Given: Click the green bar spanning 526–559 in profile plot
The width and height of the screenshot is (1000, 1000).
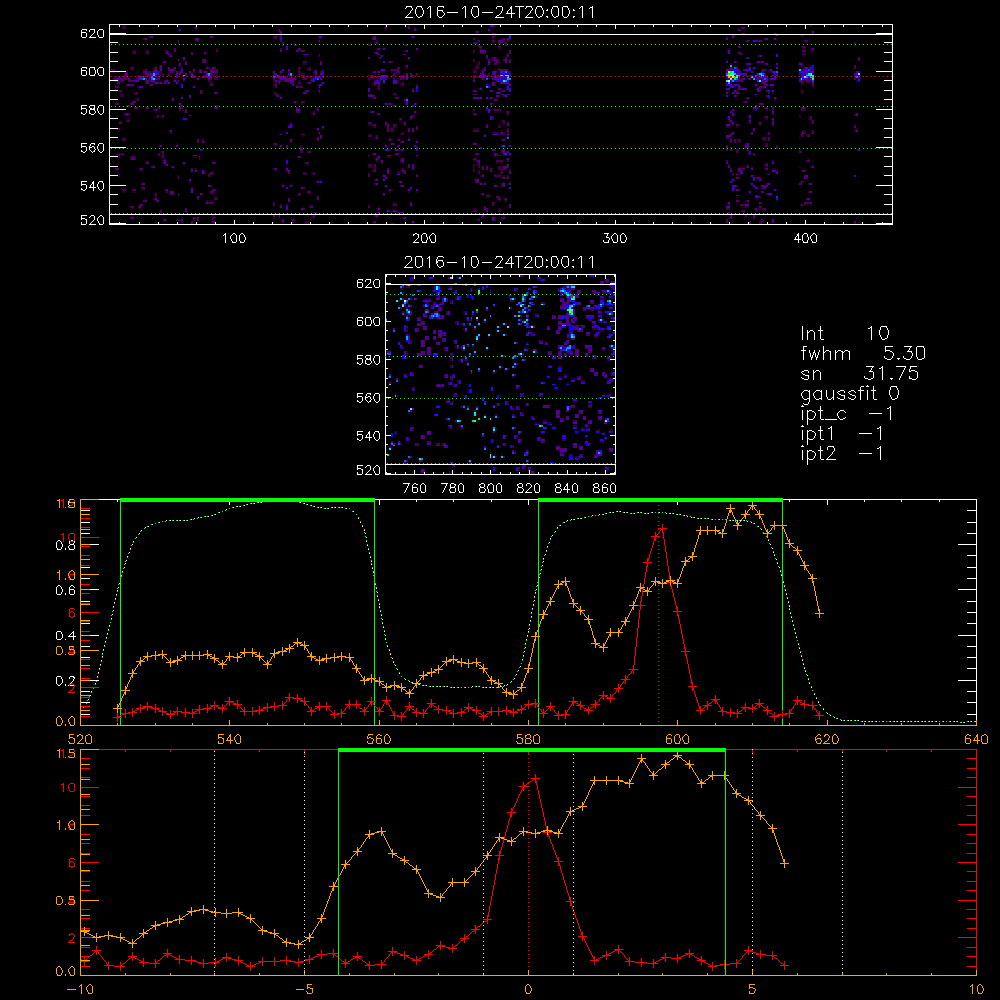Looking at the screenshot, I should pos(247,500).
